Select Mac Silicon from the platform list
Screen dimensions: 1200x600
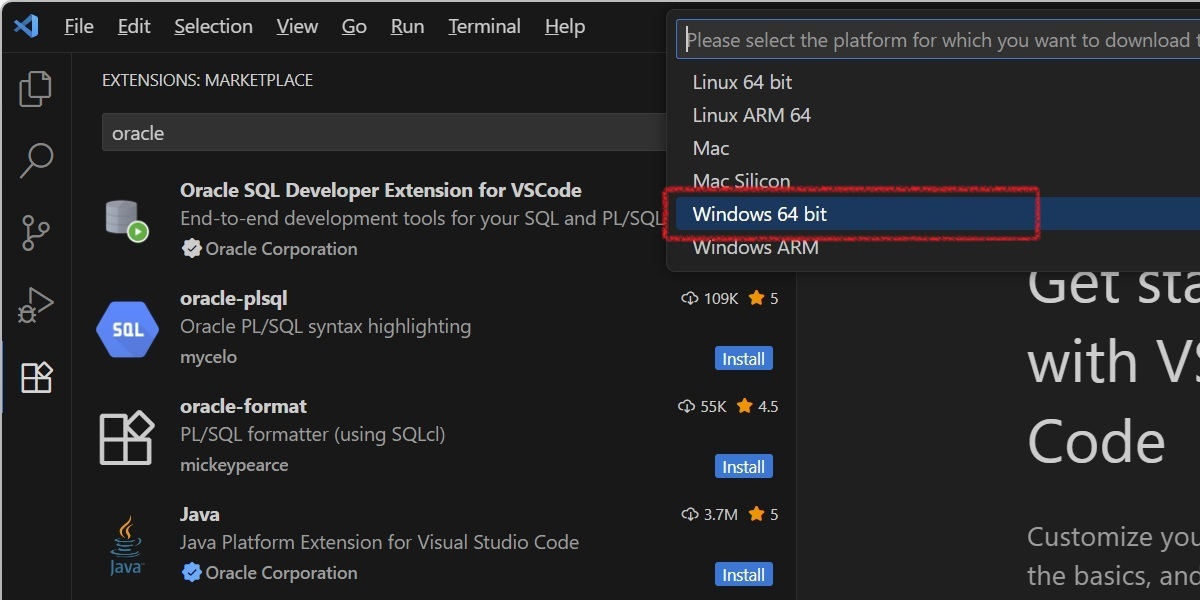[x=741, y=180]
